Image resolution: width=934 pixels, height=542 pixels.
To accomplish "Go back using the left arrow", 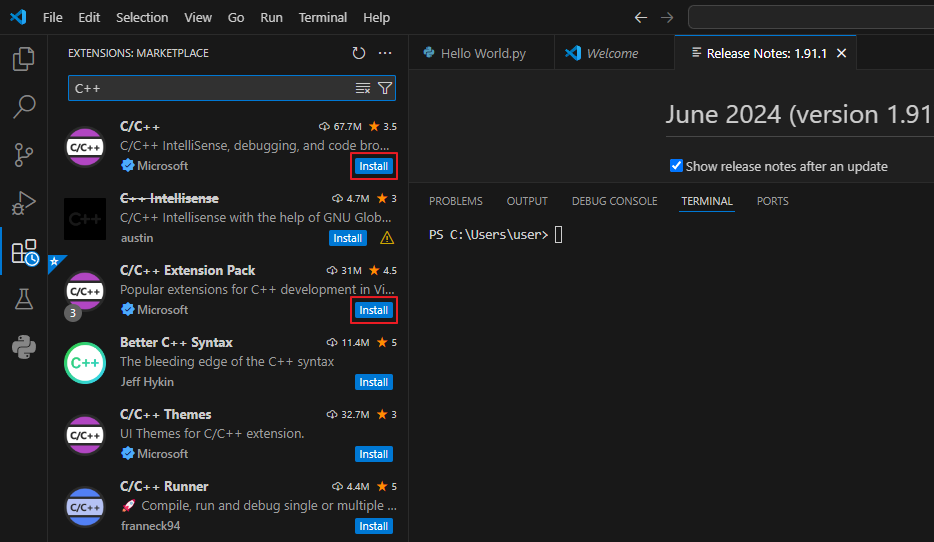I will (x=640, y=17).
